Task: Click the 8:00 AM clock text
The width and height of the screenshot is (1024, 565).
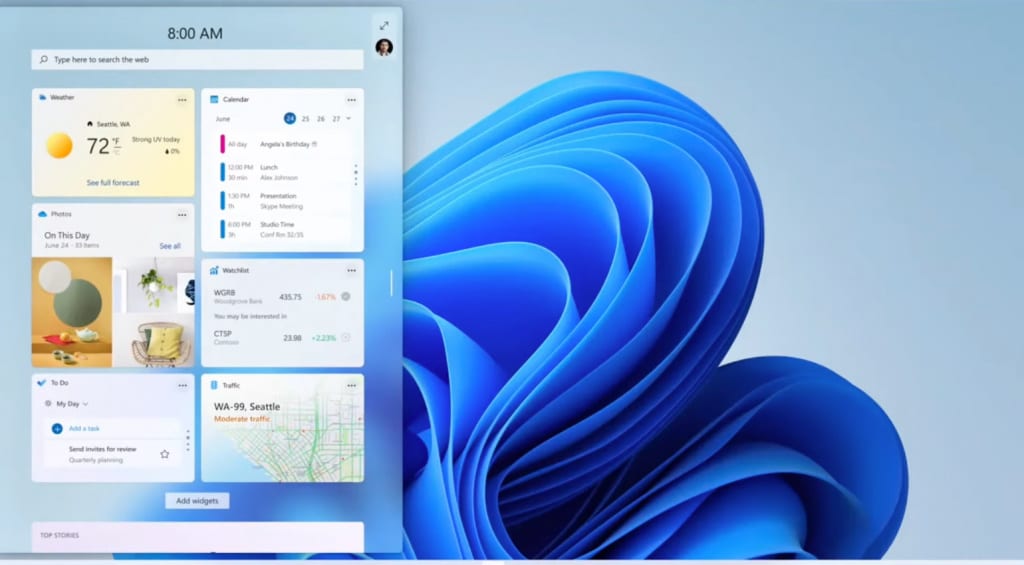Action: 195,33
